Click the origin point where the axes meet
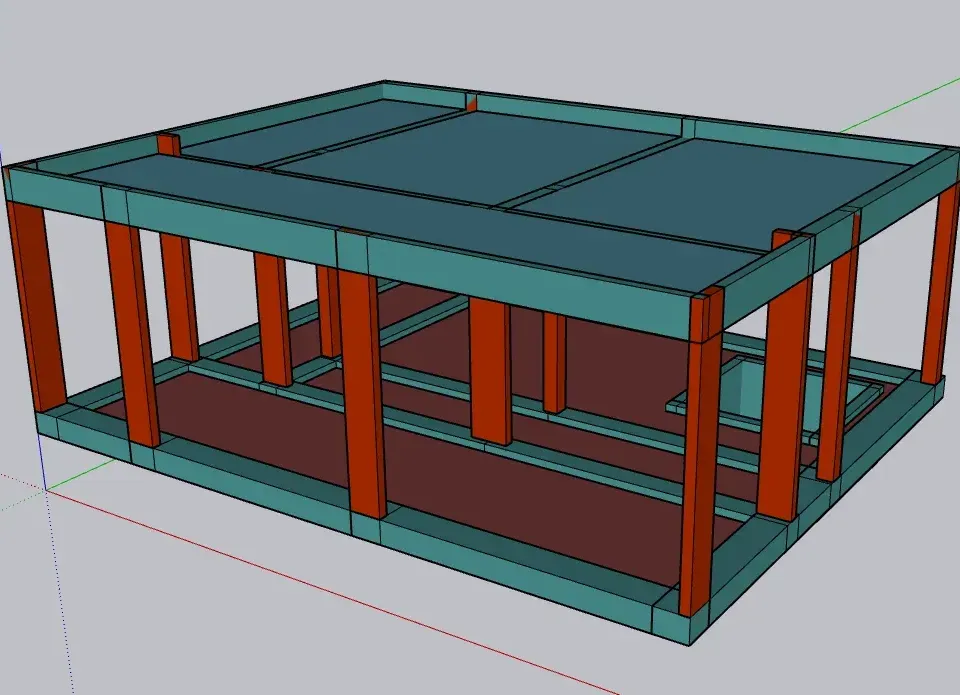This screenshot has width=960, height=695. [45, 489]
